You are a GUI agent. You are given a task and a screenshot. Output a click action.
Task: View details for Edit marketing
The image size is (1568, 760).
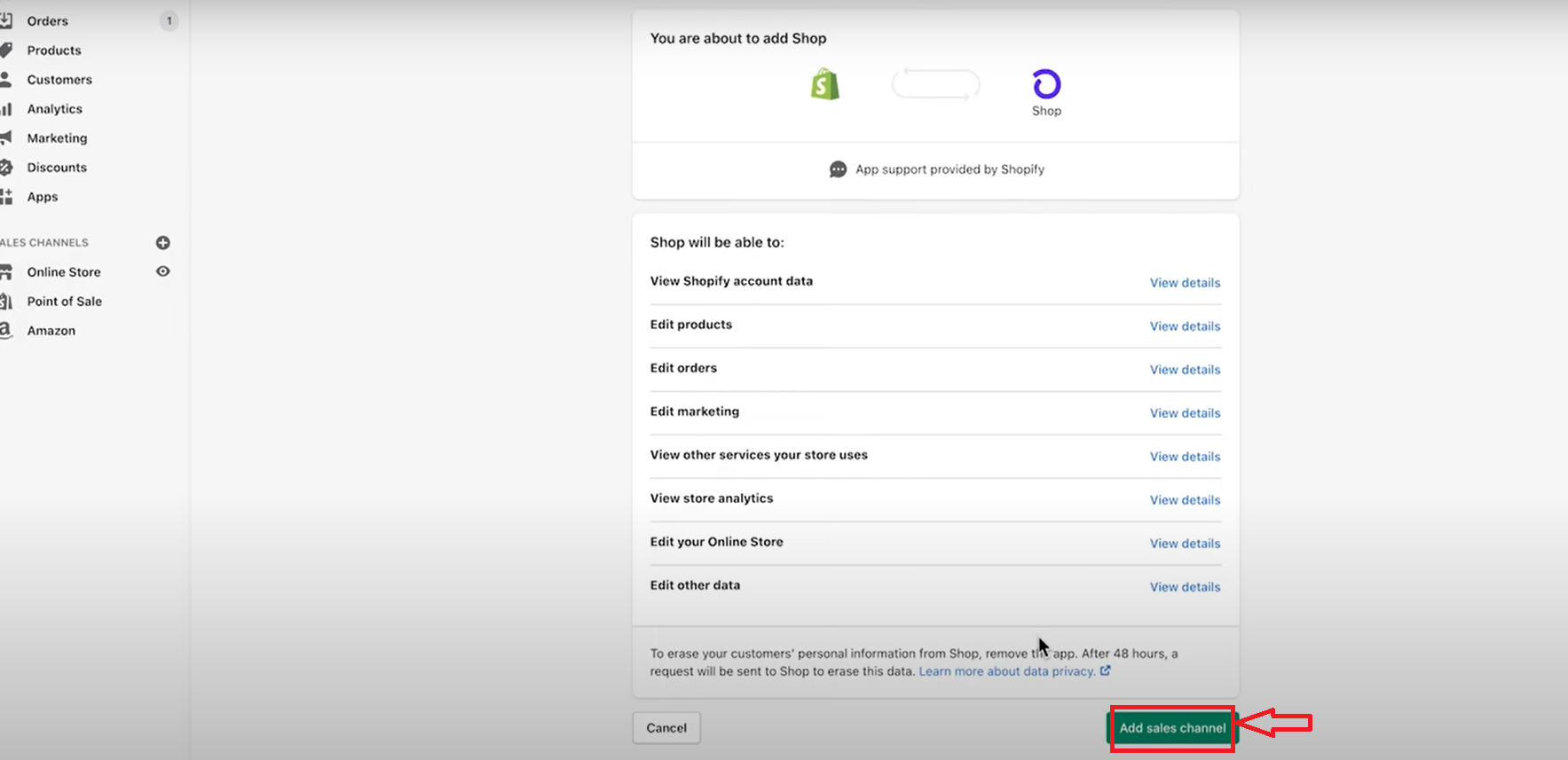pos(1185,412)
